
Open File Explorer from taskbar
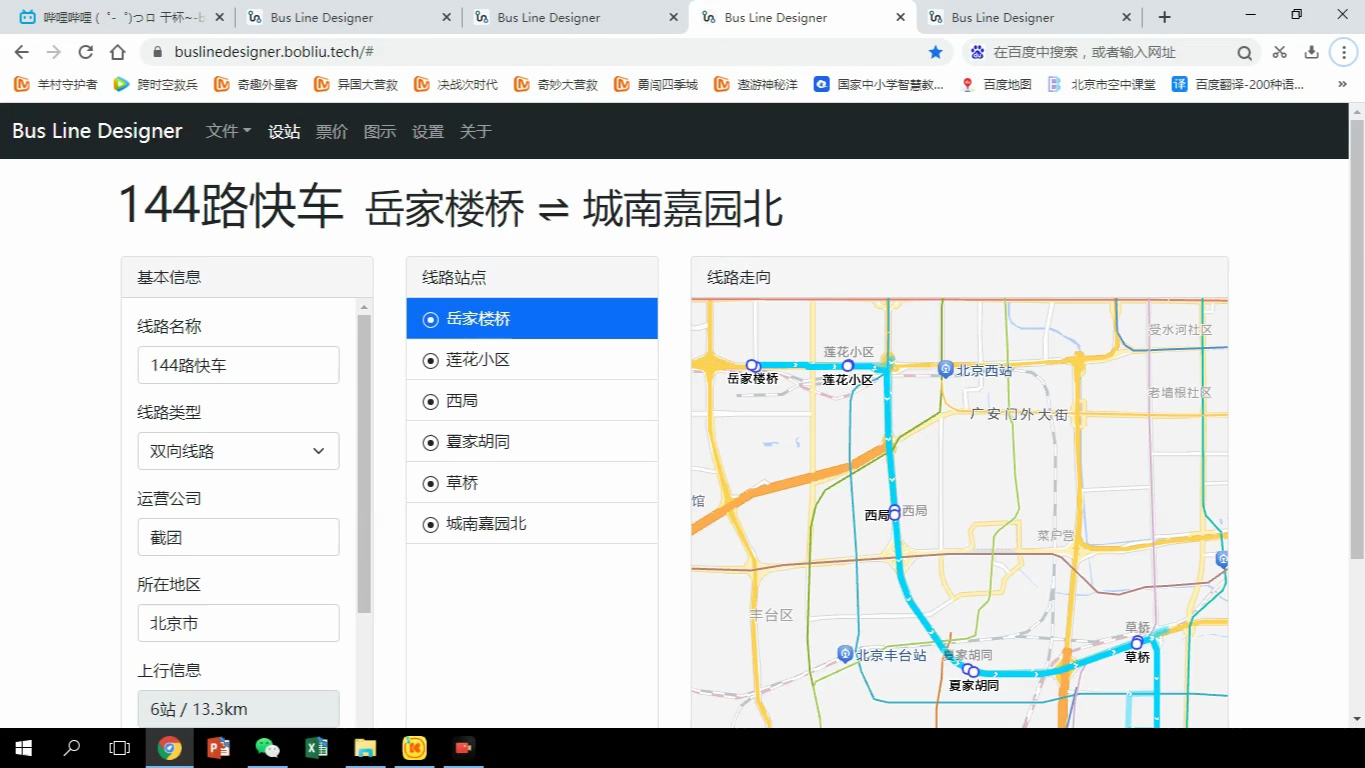coord(365,747)
